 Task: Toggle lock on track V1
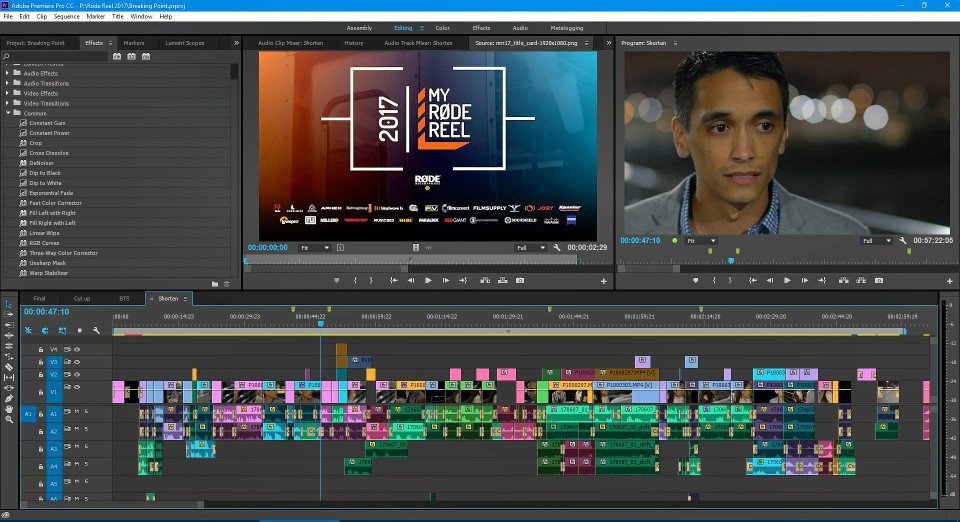(x=41, y=392)
